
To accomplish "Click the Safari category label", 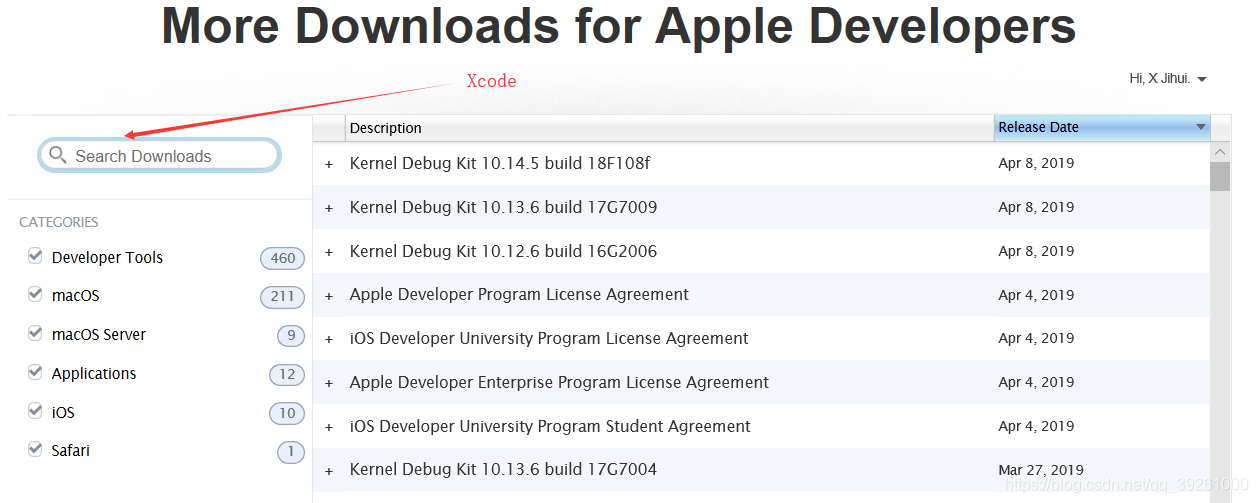I will pyautogui.click(x=71, y=450).
